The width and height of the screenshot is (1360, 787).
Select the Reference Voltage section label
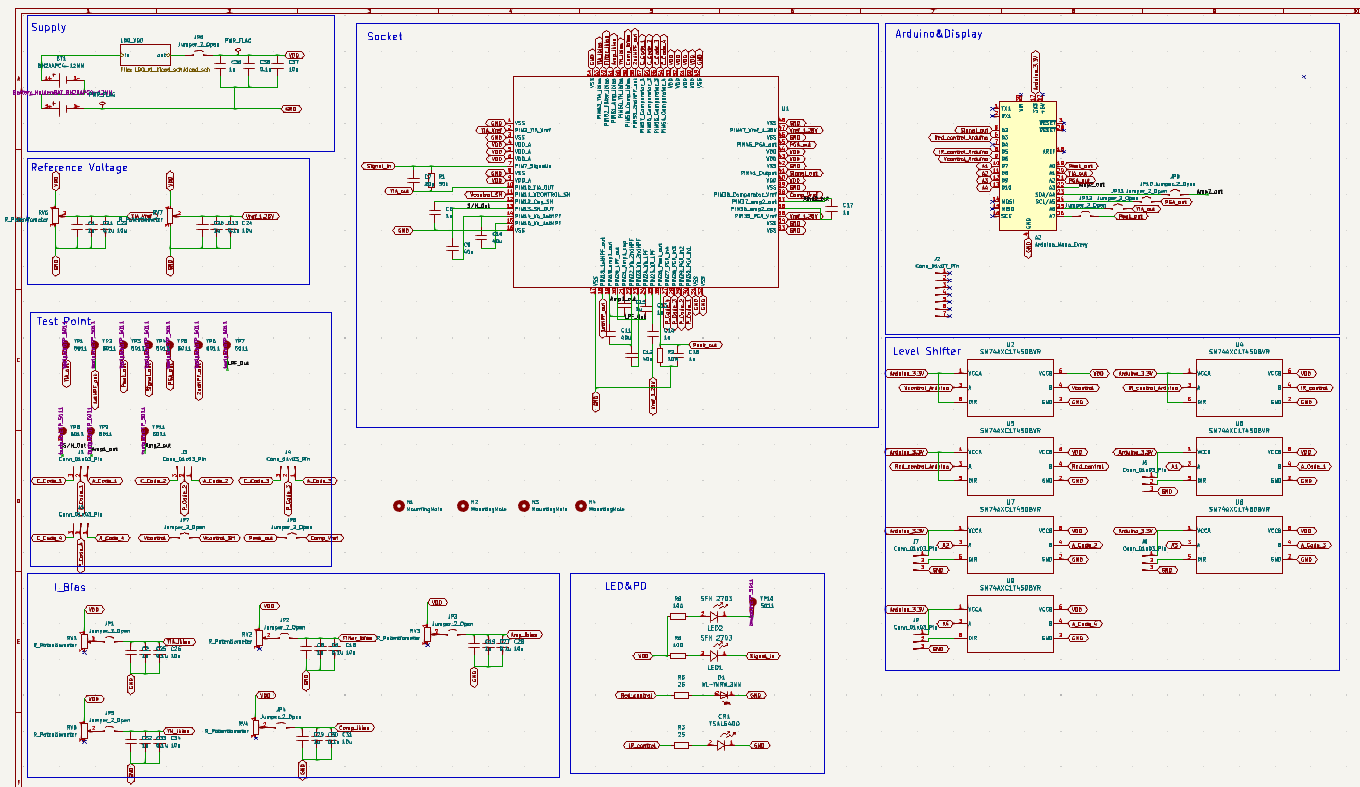click(79, 168)
